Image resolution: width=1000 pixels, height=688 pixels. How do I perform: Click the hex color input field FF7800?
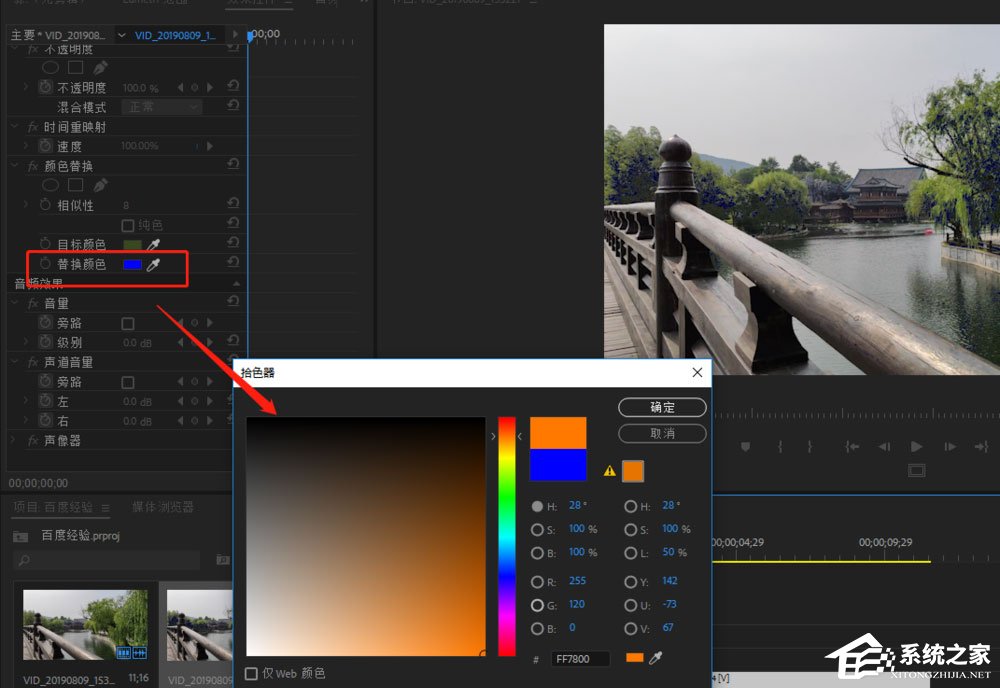click(580, 659)
